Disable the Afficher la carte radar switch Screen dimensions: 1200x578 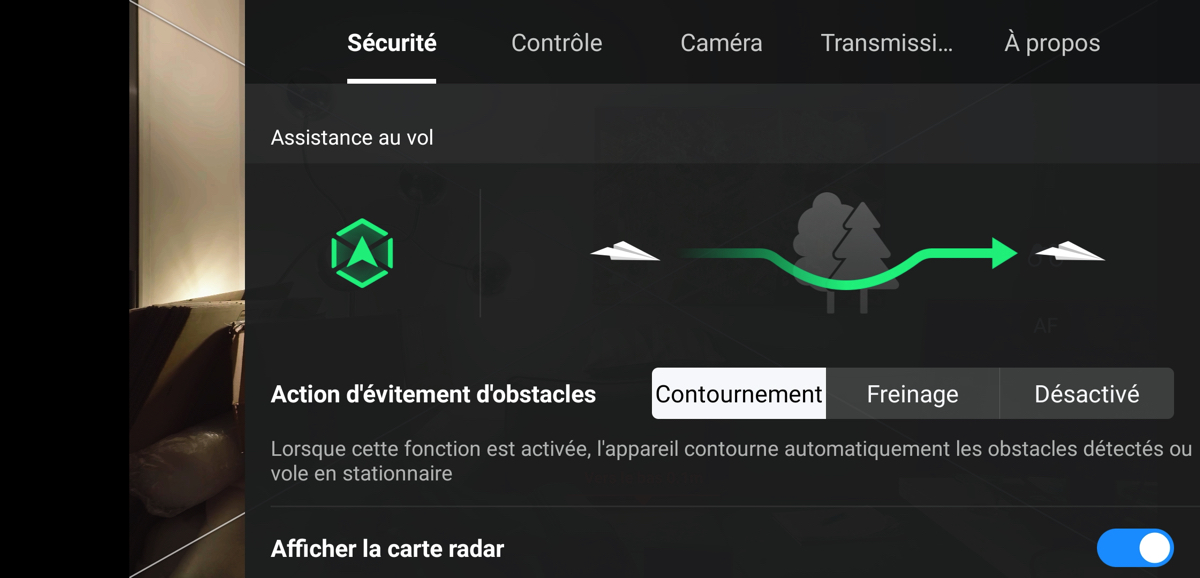tap(1135, 548)
